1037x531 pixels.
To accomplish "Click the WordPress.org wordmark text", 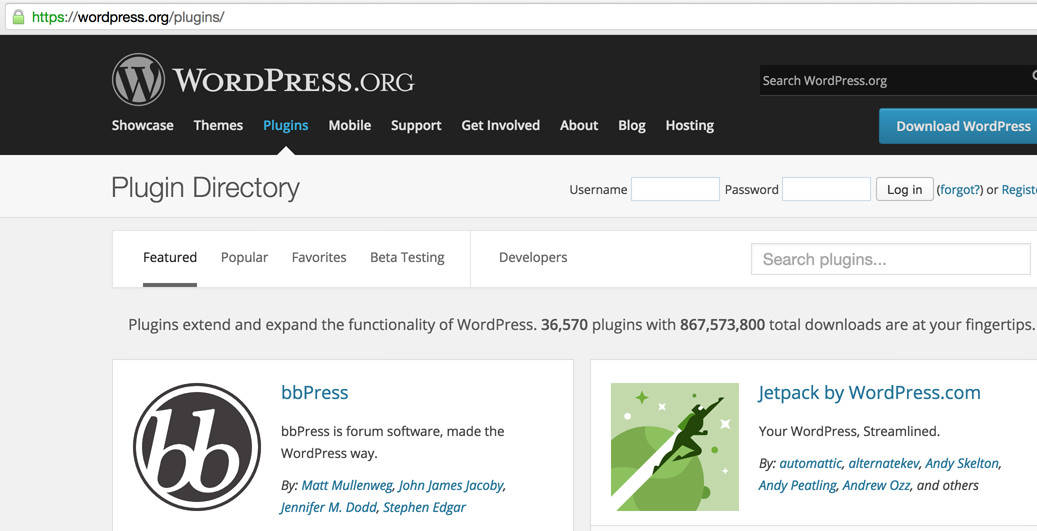I will [294, 81].
